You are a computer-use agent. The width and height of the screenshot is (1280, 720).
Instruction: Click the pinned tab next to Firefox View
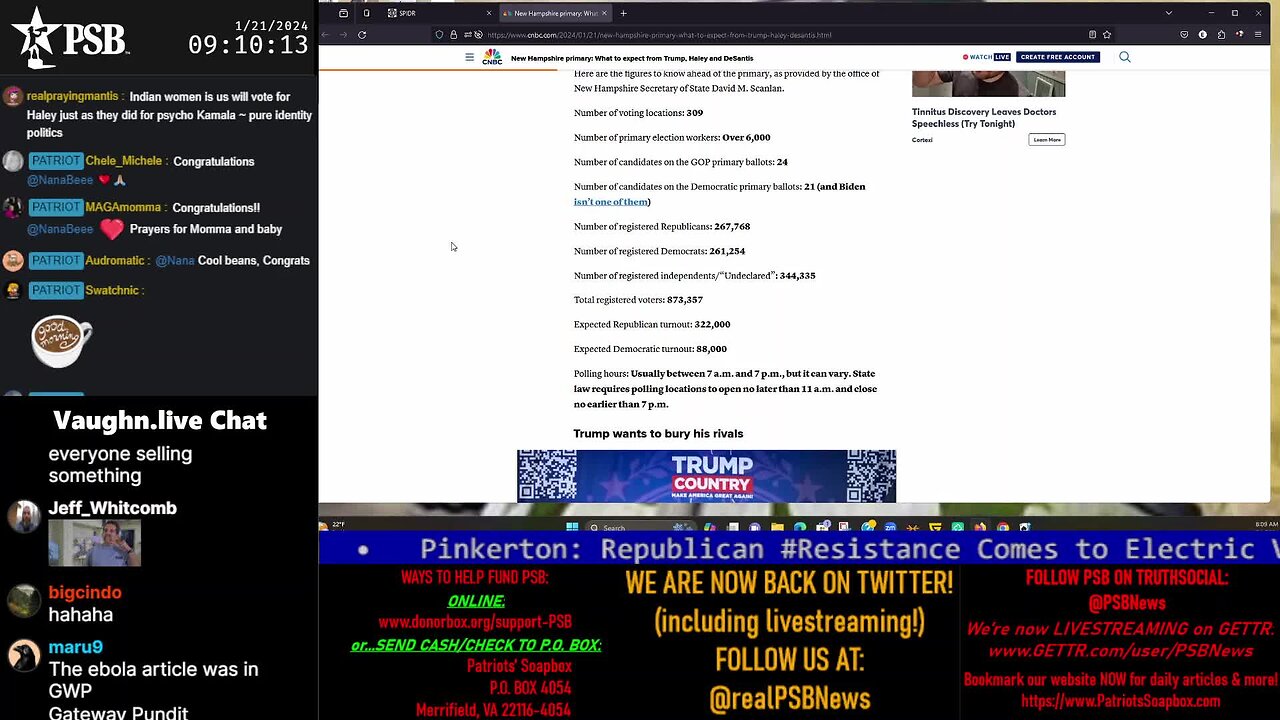pos(366,13)
